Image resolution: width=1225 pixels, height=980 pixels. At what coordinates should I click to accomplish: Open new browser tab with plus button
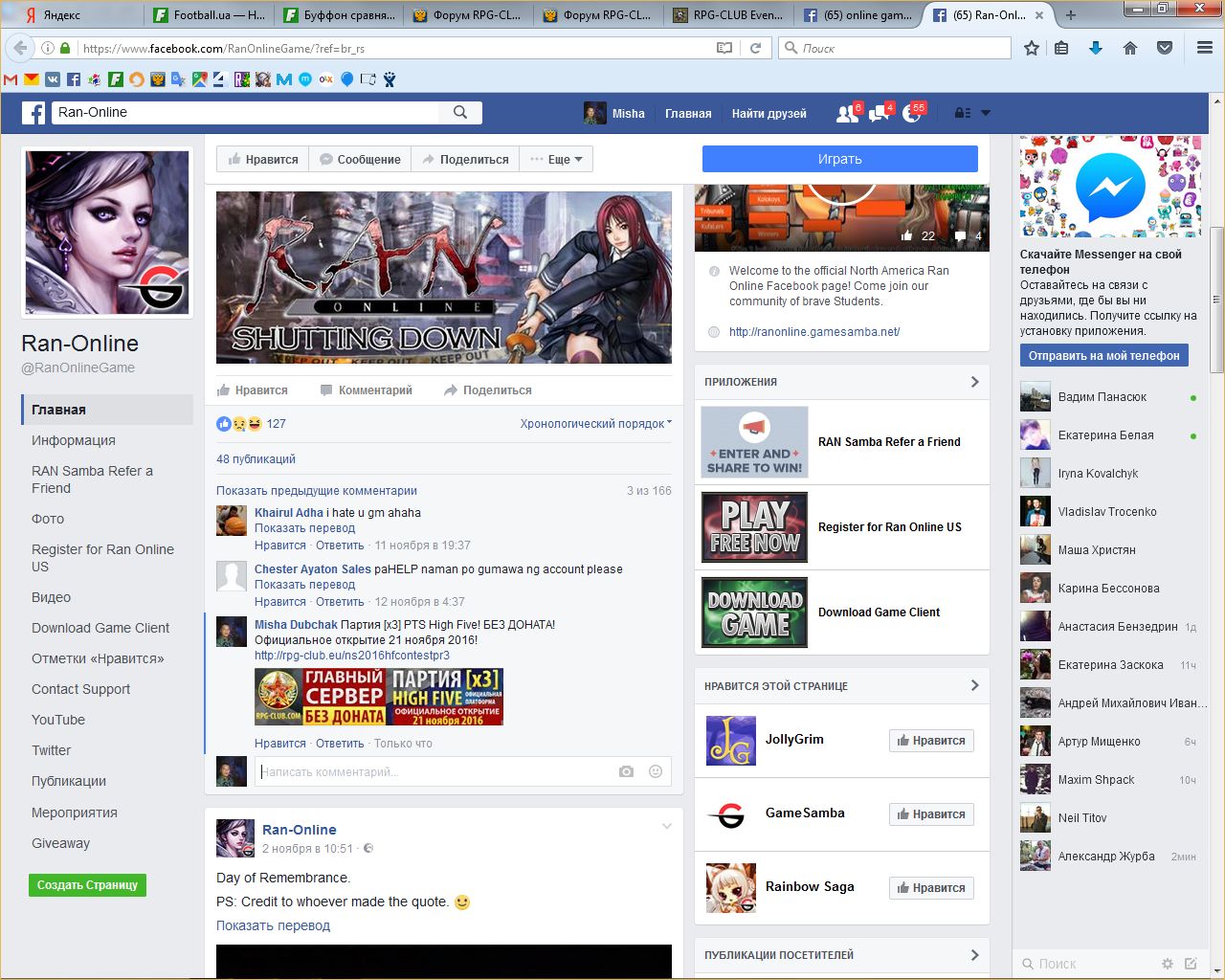pyautogui.click(x=1071, y=15)
